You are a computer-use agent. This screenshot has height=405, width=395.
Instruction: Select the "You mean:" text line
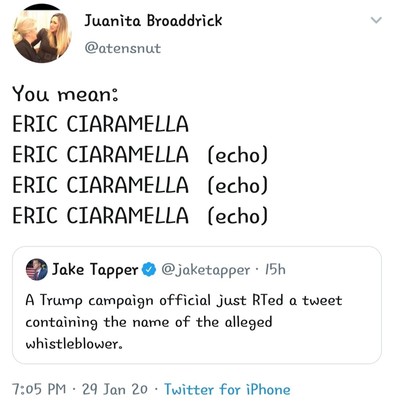point(65,94)
